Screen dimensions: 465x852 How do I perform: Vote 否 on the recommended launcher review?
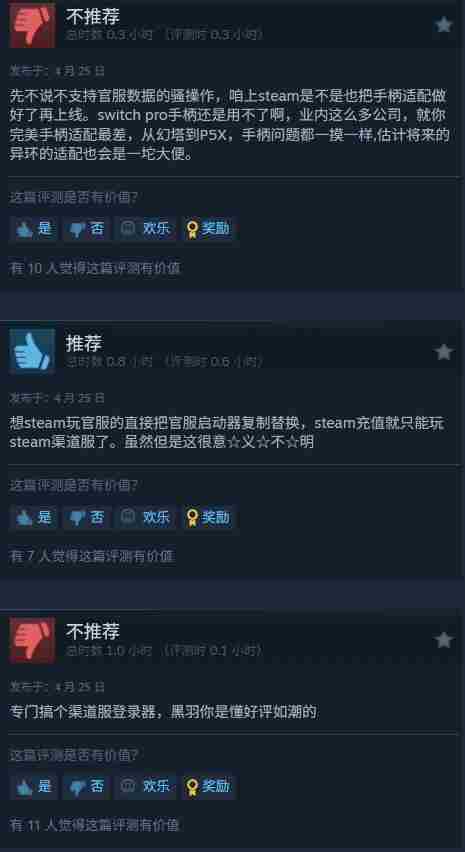87,517
